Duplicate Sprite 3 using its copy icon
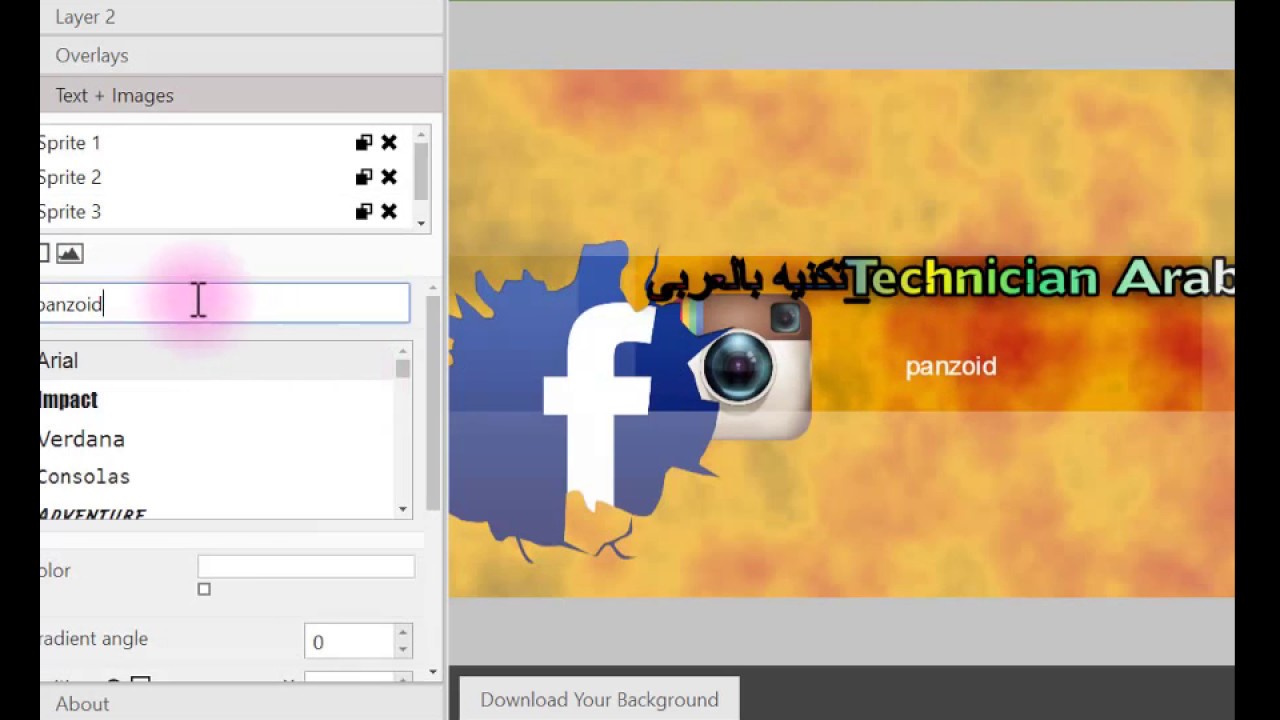 (364, 211)
